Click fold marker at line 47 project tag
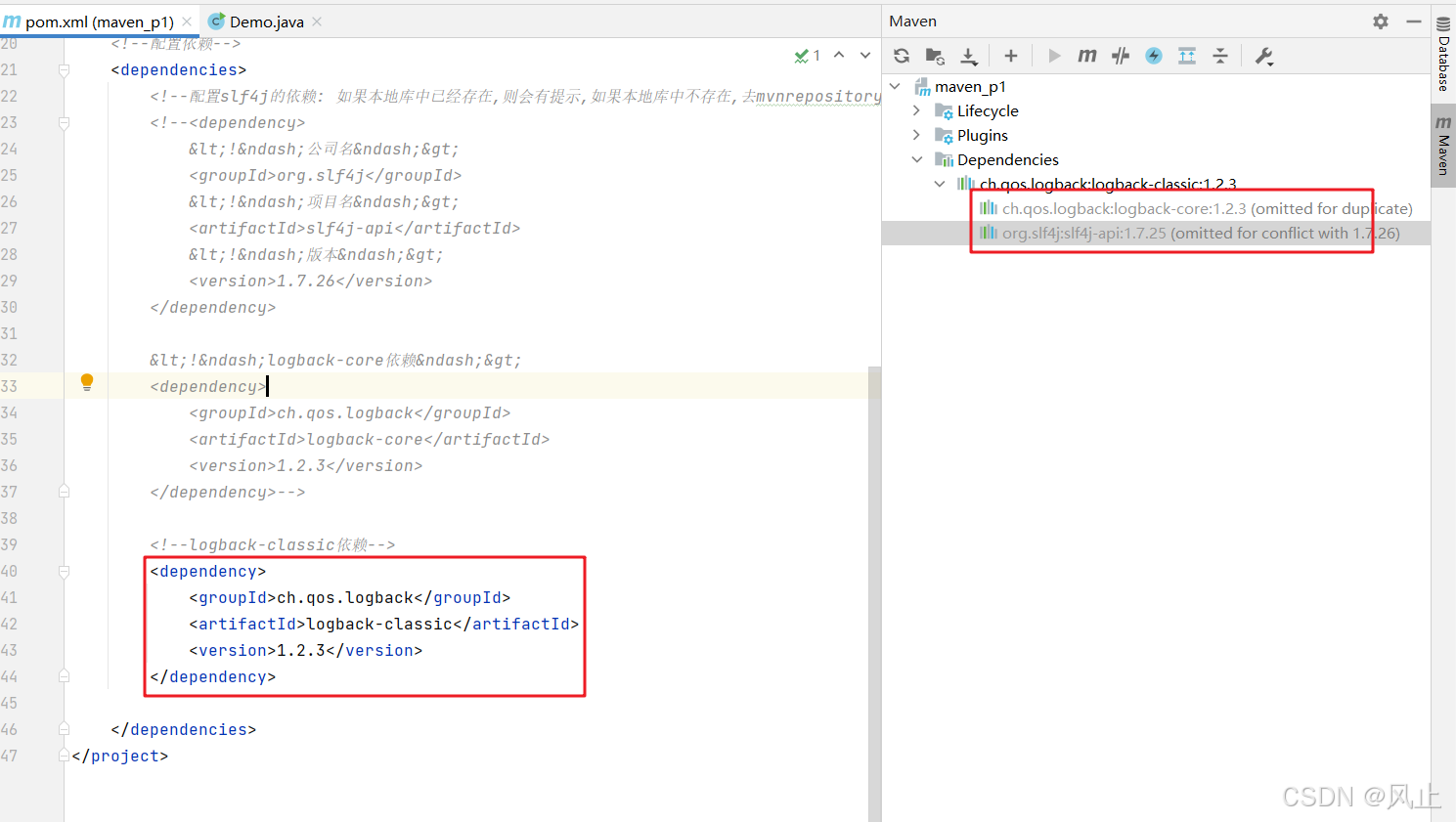The image size is (1456, 822). click(64, 756)
